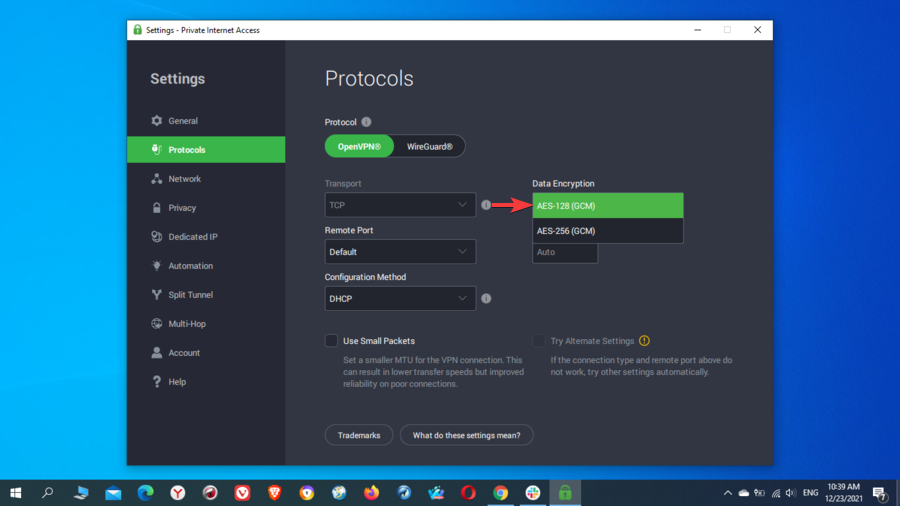The width and height of the screenshot is (900, 506).
Task: Click the Split Tunnel fork icon
Action: coord(157,295)
